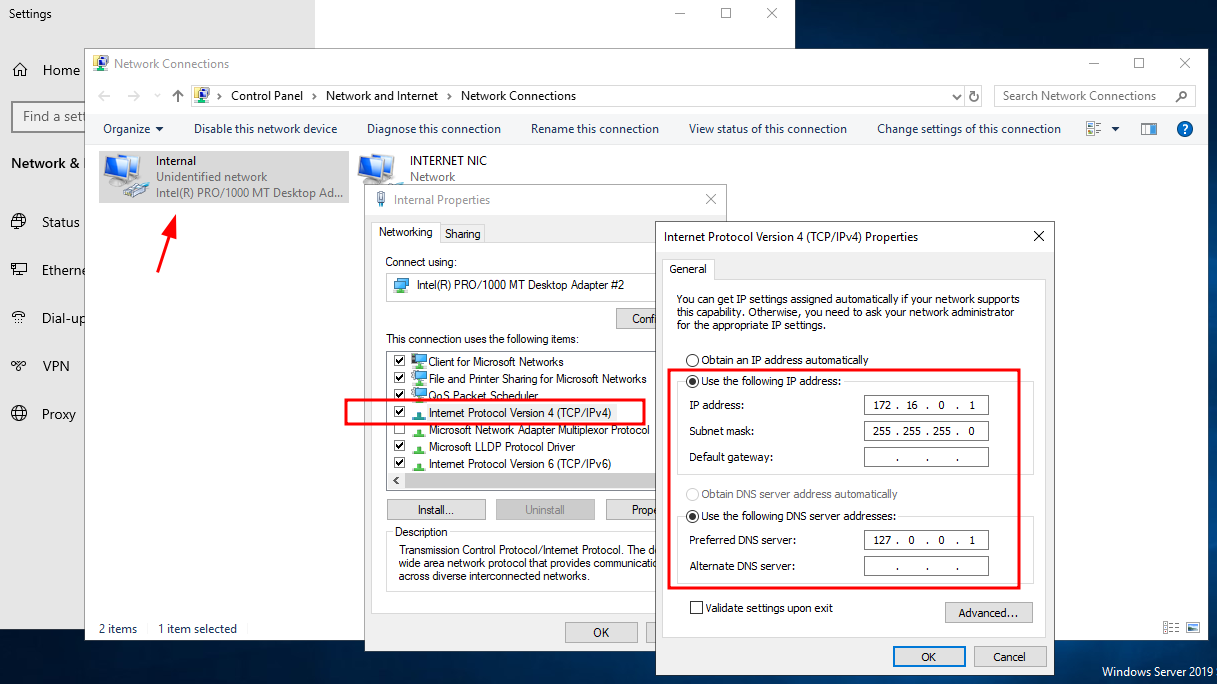The width and height of the screenshot is (1217, 684).
Task: Click OK in Internal Properties dialog
Action: click(601, 632)
